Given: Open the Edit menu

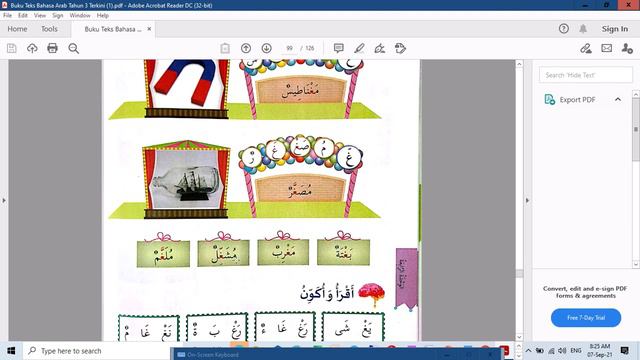Looking at the screenshot, I should click(x=23, y=15).
